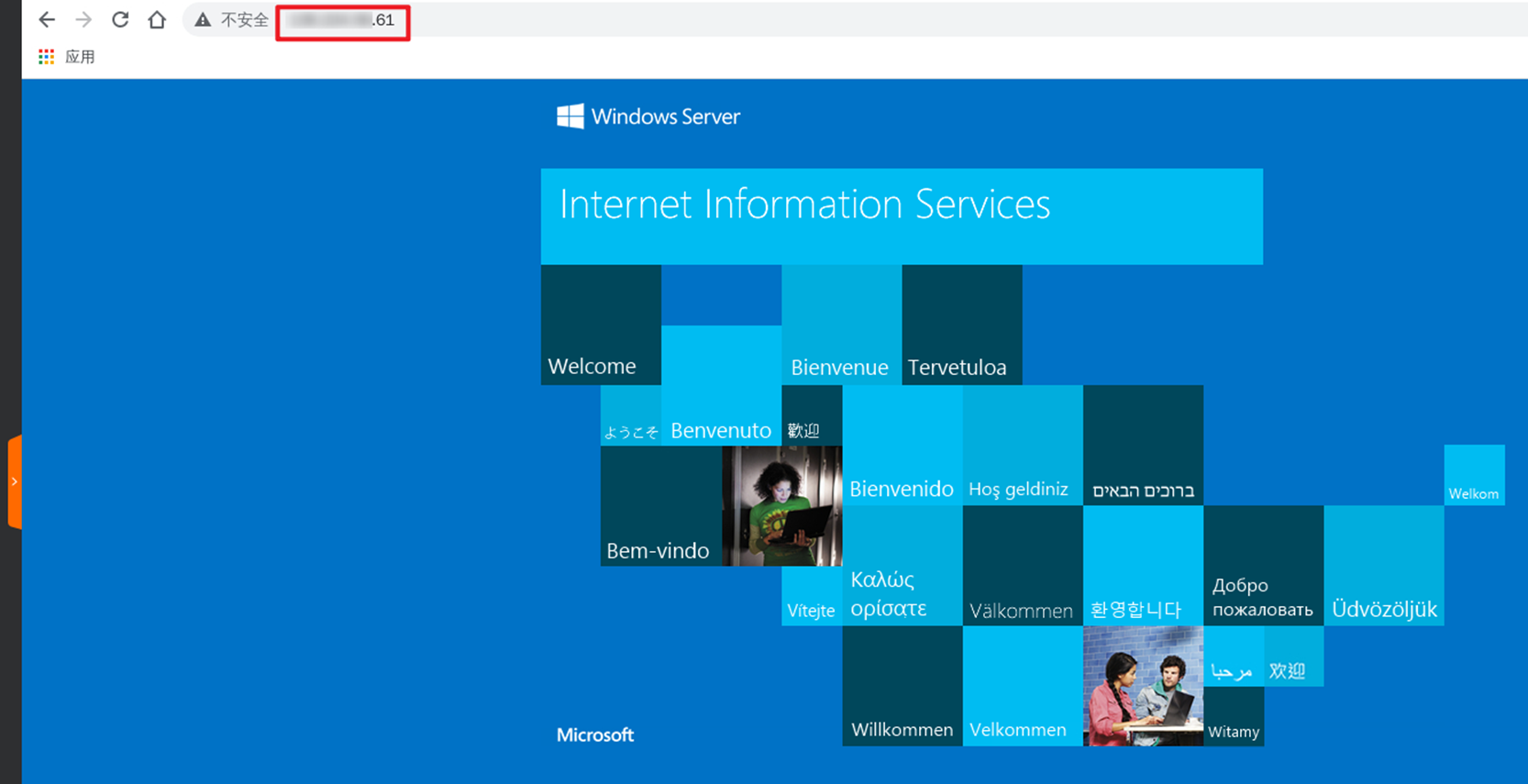The height and width of the screenshot is (784, 1528).
Task: Select the Welkom tile
Action: pyautogui.click(x=1474, y=475)
